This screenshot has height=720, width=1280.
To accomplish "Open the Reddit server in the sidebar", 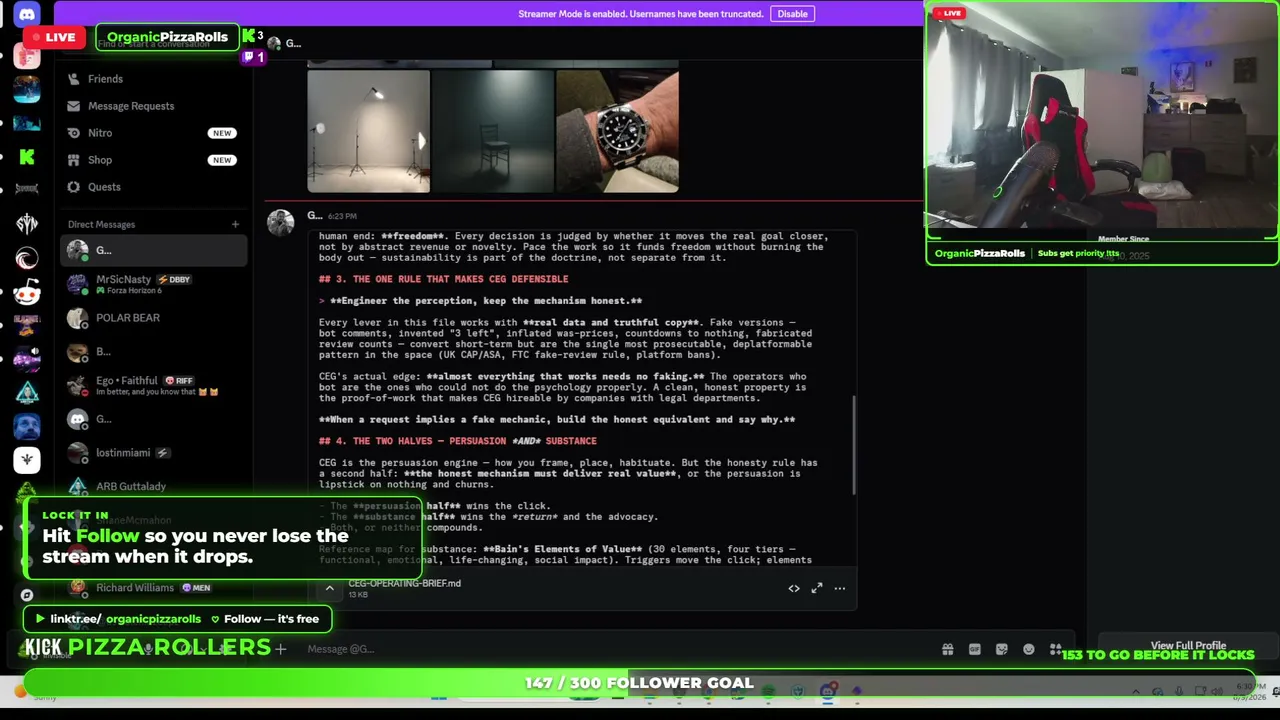I will [27, 291].
